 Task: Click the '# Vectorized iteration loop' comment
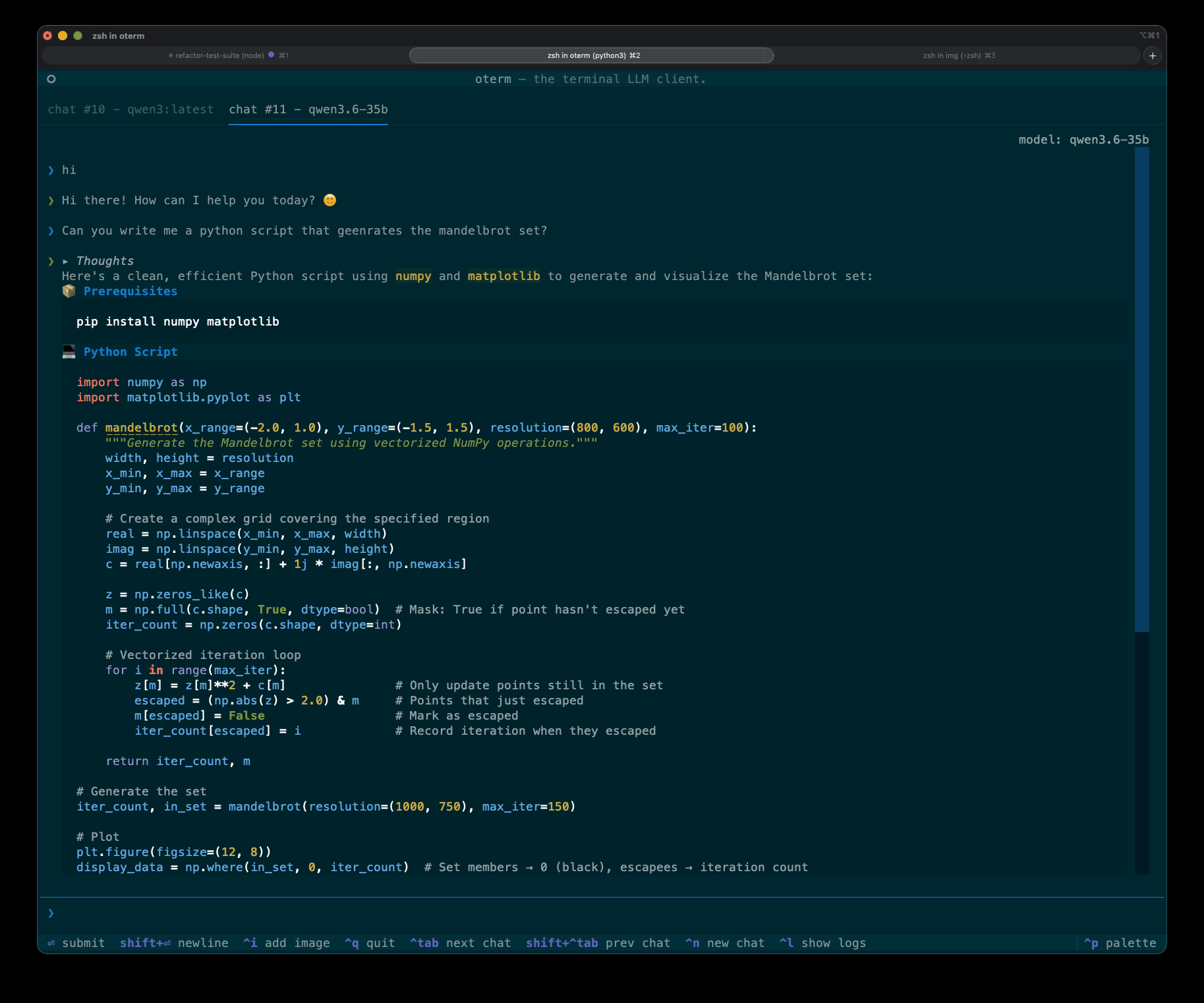203,655
